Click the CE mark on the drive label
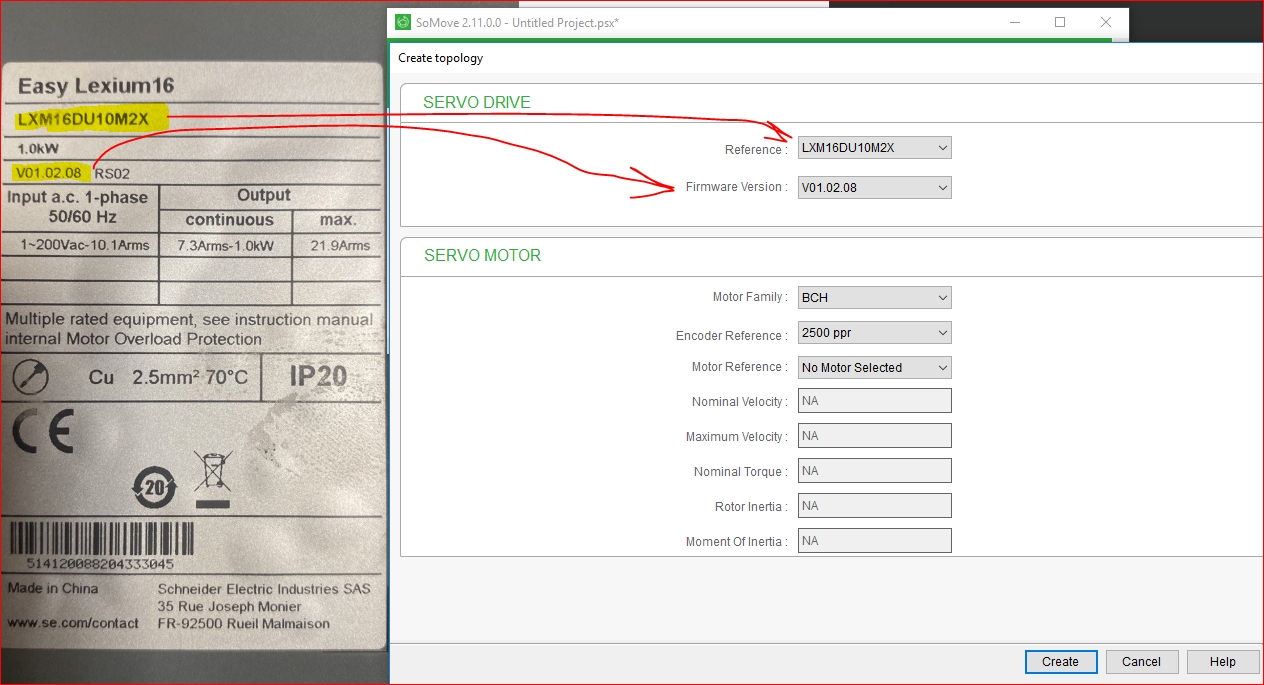This screenshot has height=685, width=1264. (42, 432)
